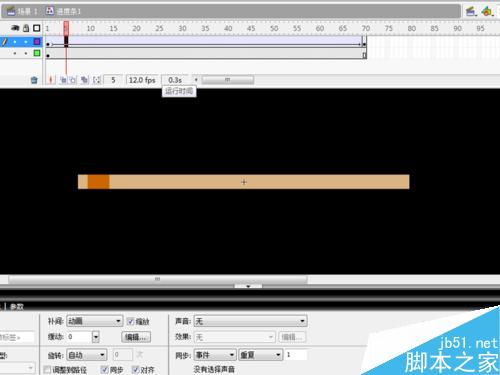Toggle the 对齐 snap checkbox
This screenshot has height=375, width=500.
(x=135, y=369)
